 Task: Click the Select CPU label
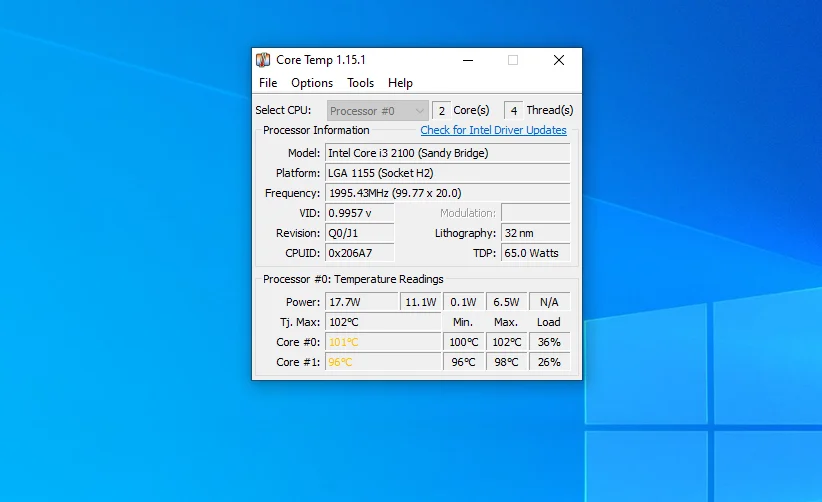pos(283,110)
